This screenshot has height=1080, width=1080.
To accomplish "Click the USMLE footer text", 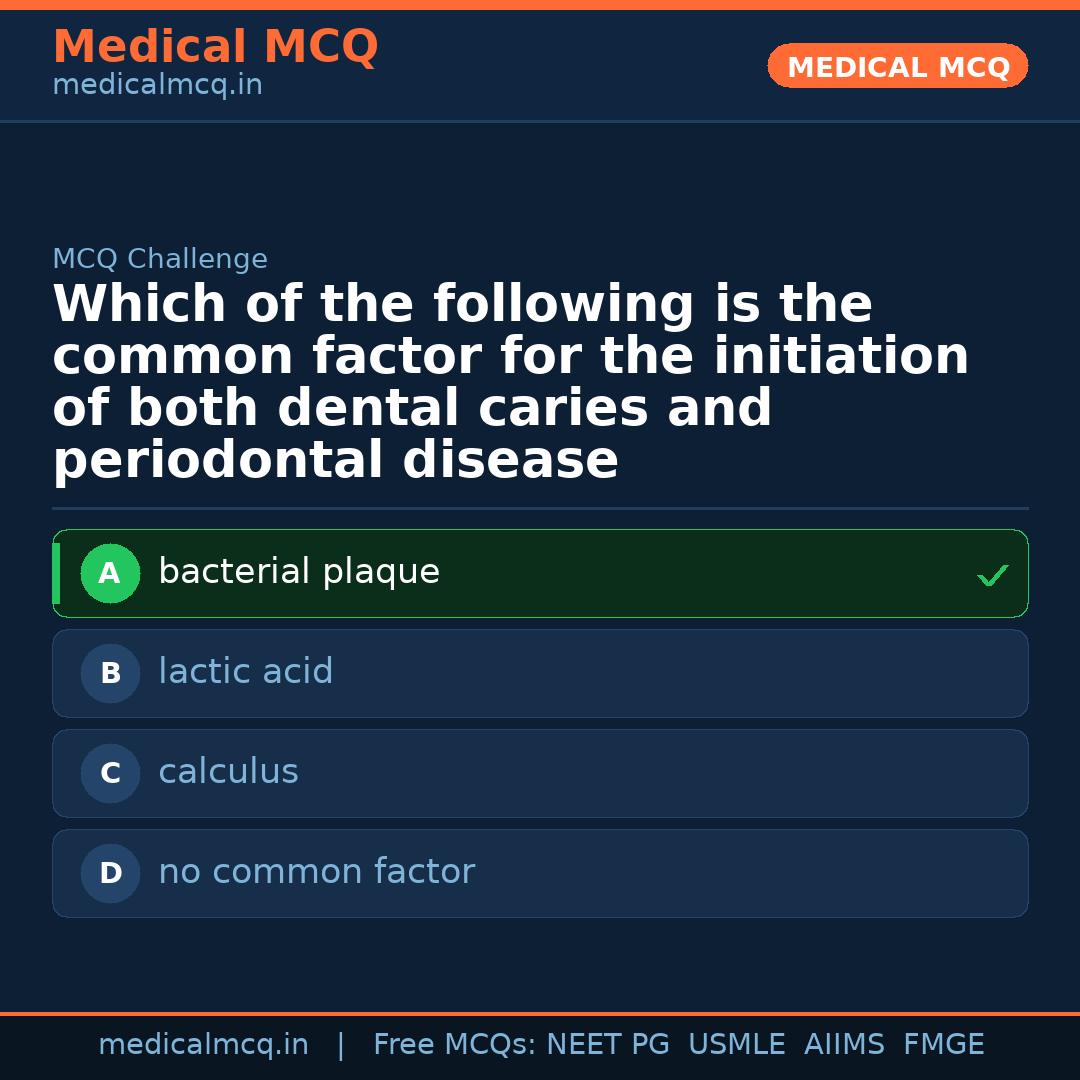I will point(736,1045).
